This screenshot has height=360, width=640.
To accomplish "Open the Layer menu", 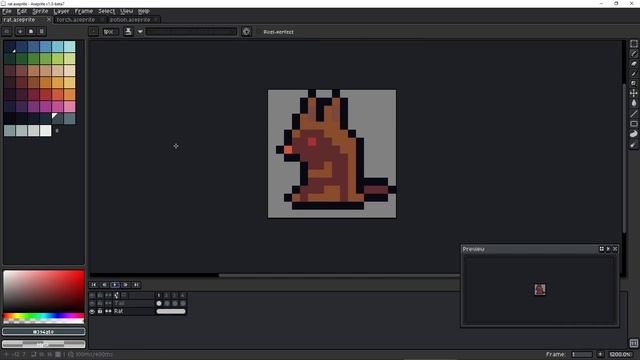I will pyautogui.click(x=61, y=11).
